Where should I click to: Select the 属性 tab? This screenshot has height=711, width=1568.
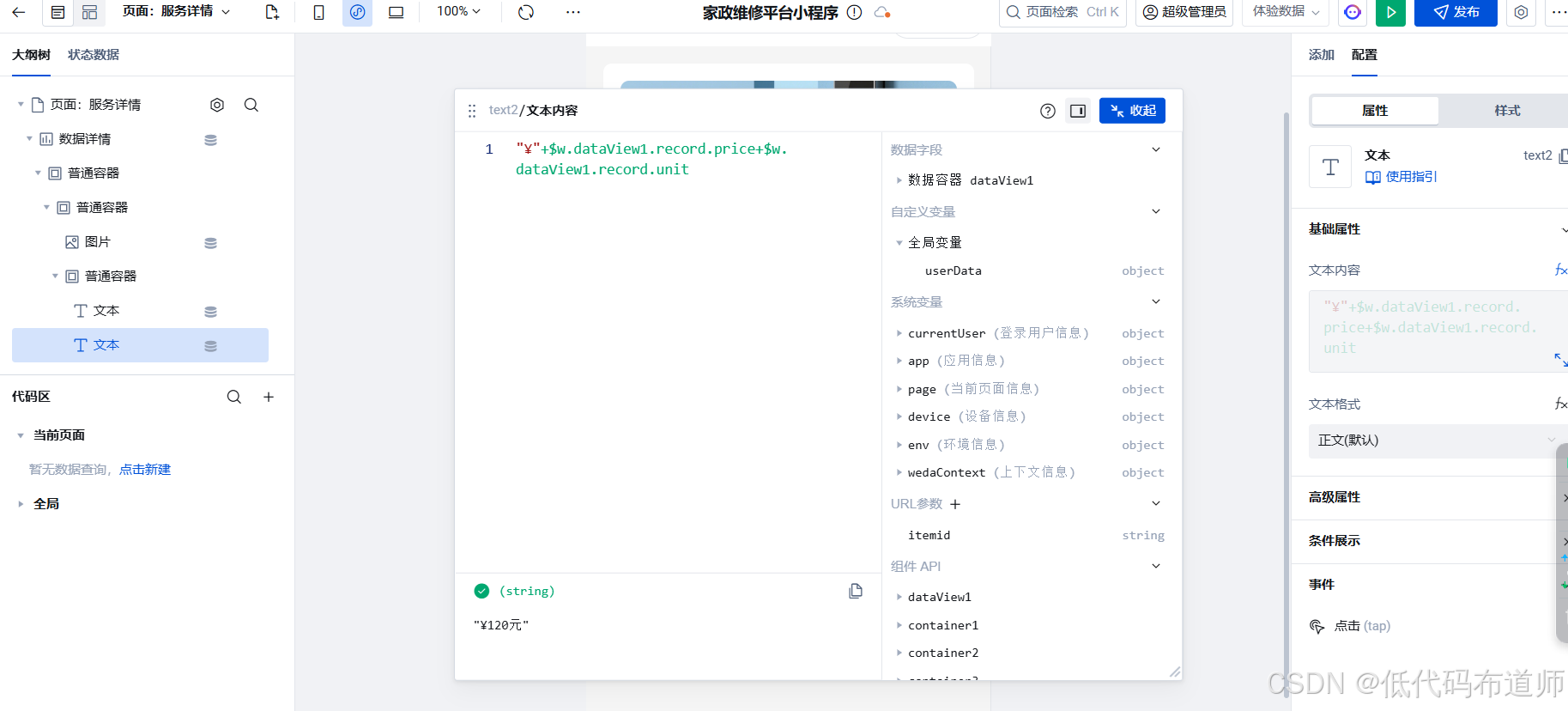coord(1375,111)
